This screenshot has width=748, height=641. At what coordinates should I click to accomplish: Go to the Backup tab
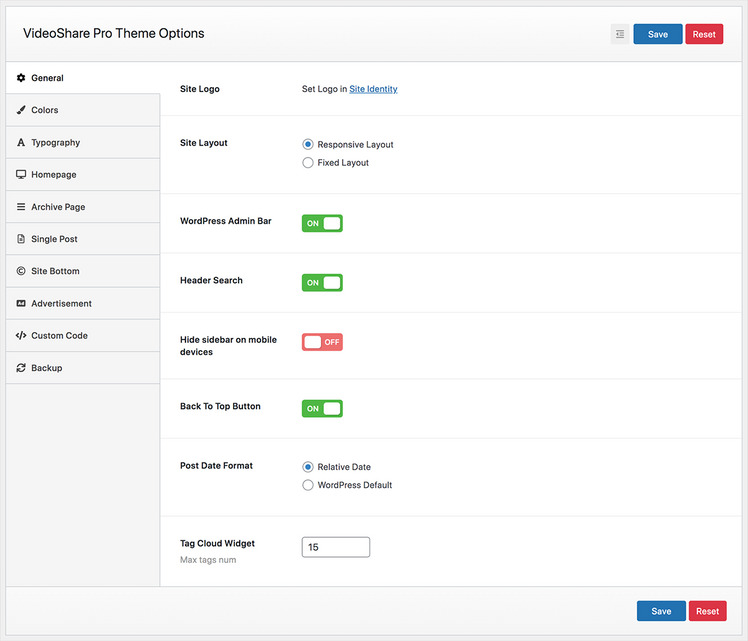tap(46, 368)
